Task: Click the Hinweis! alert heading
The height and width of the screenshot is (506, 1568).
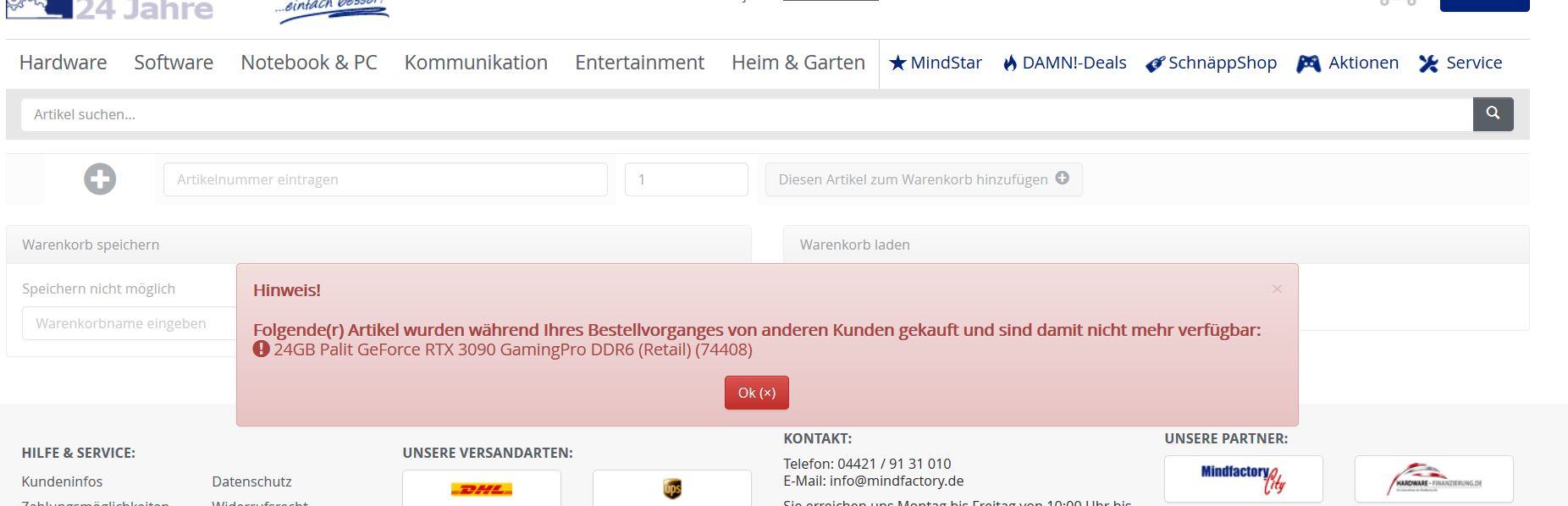Action: 287,290
